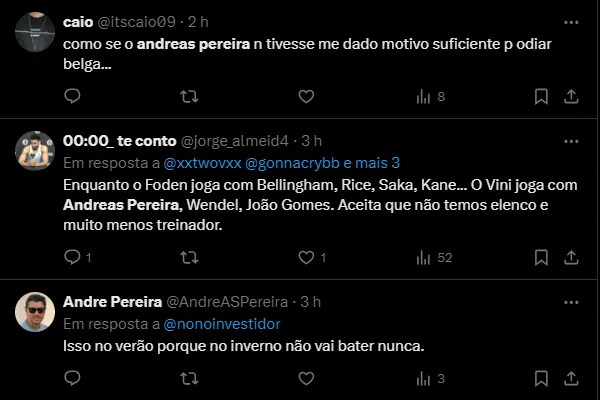Click the 'e mais 3' replied users link
The image size is (600, 400).
click(373, 161)
